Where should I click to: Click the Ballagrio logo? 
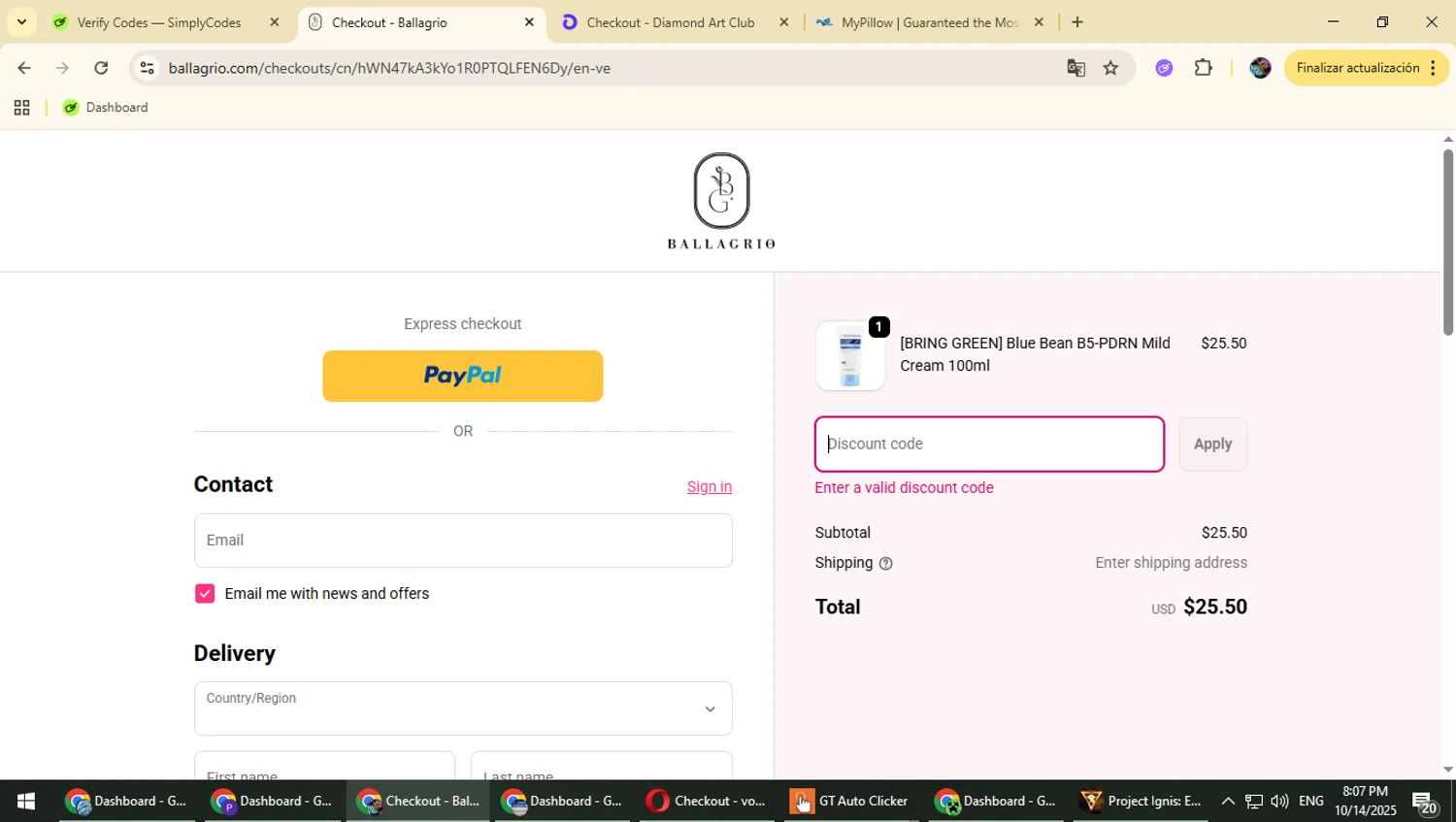pos(721,201)
